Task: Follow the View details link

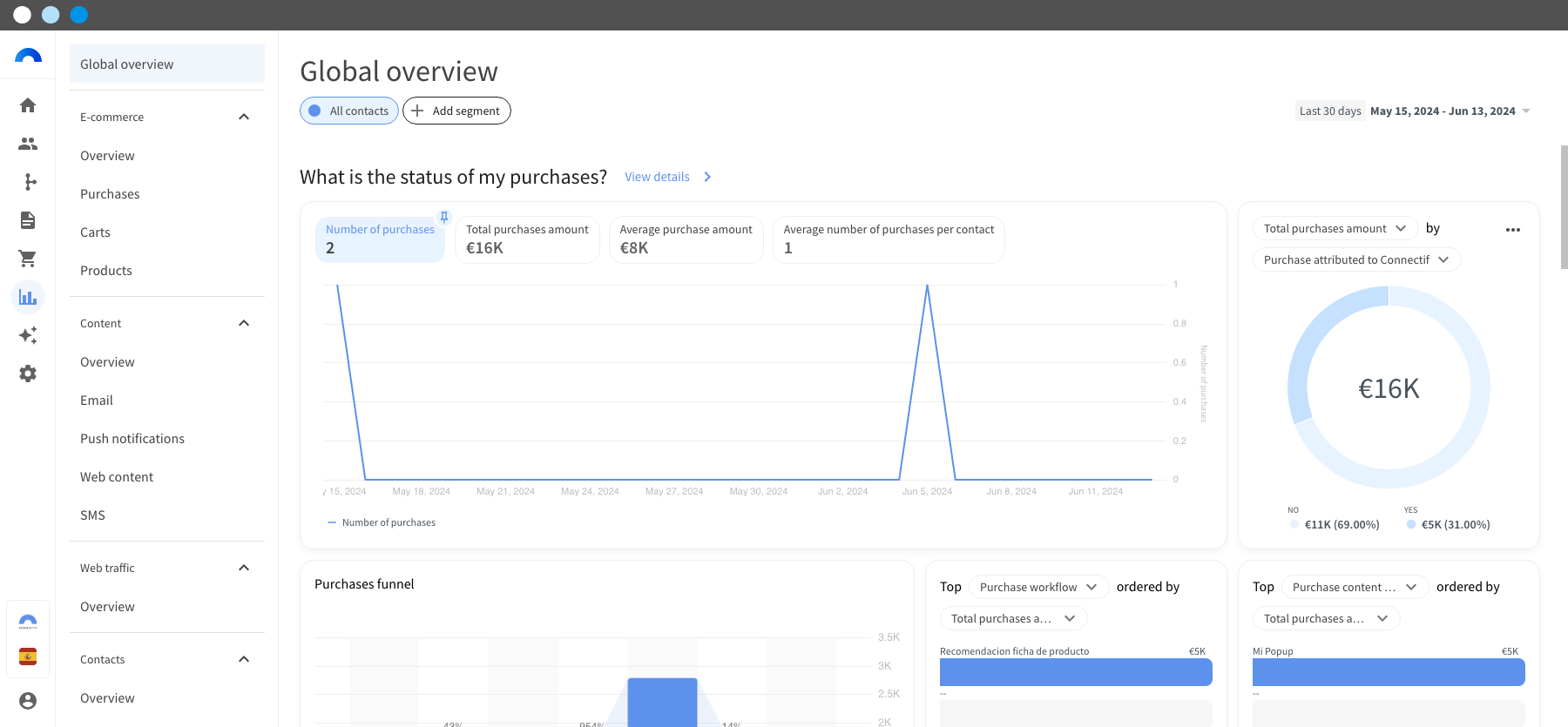Action: point(657,177)
